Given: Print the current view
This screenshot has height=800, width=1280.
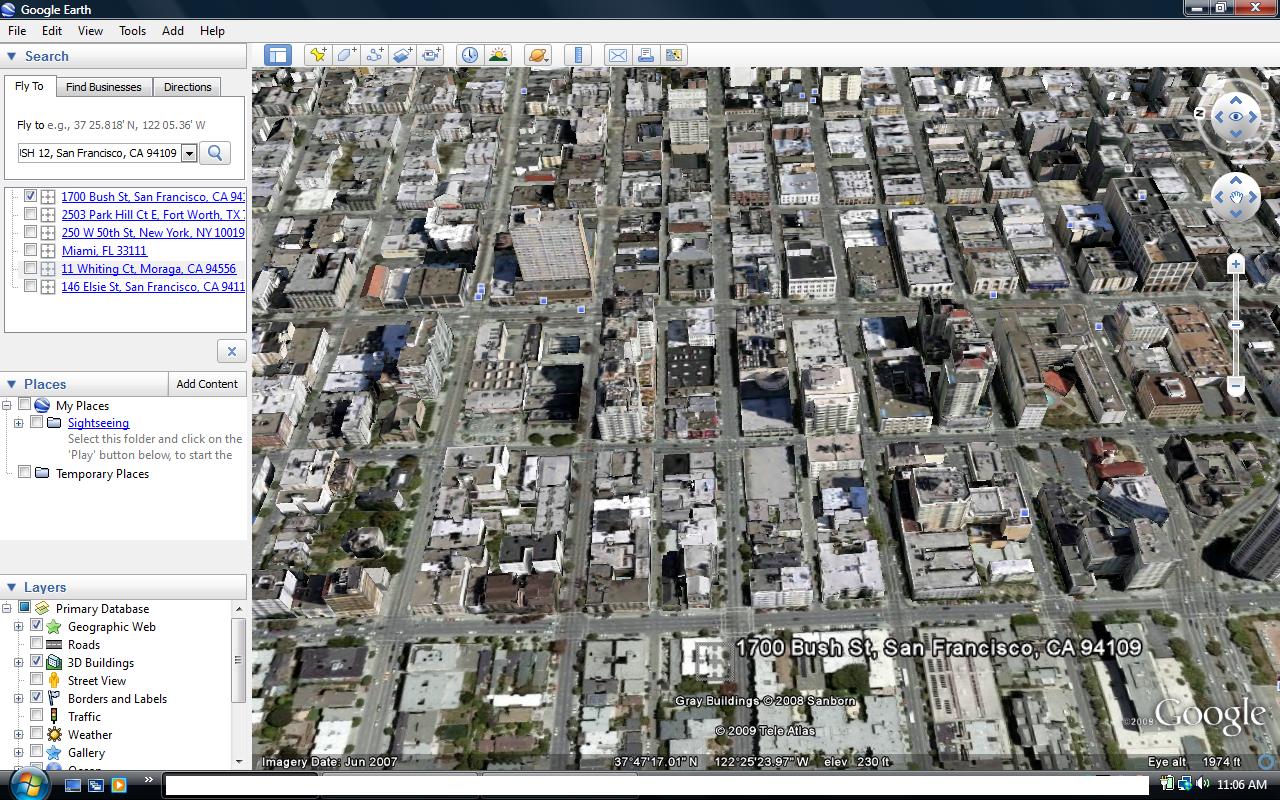Looking at the screenshot, I should point(646,55).
